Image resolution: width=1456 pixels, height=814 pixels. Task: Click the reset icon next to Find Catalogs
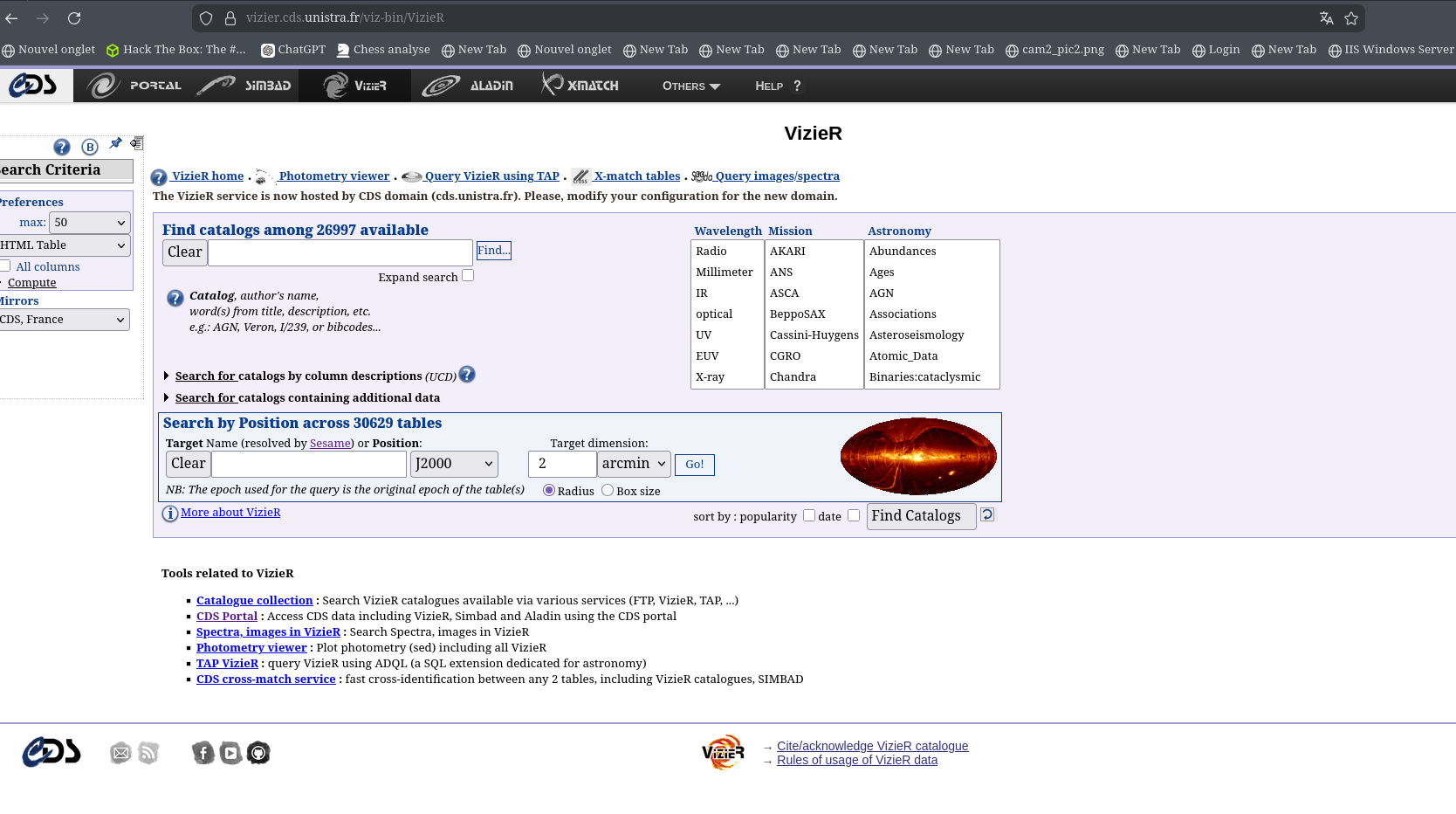coord(987,514)
